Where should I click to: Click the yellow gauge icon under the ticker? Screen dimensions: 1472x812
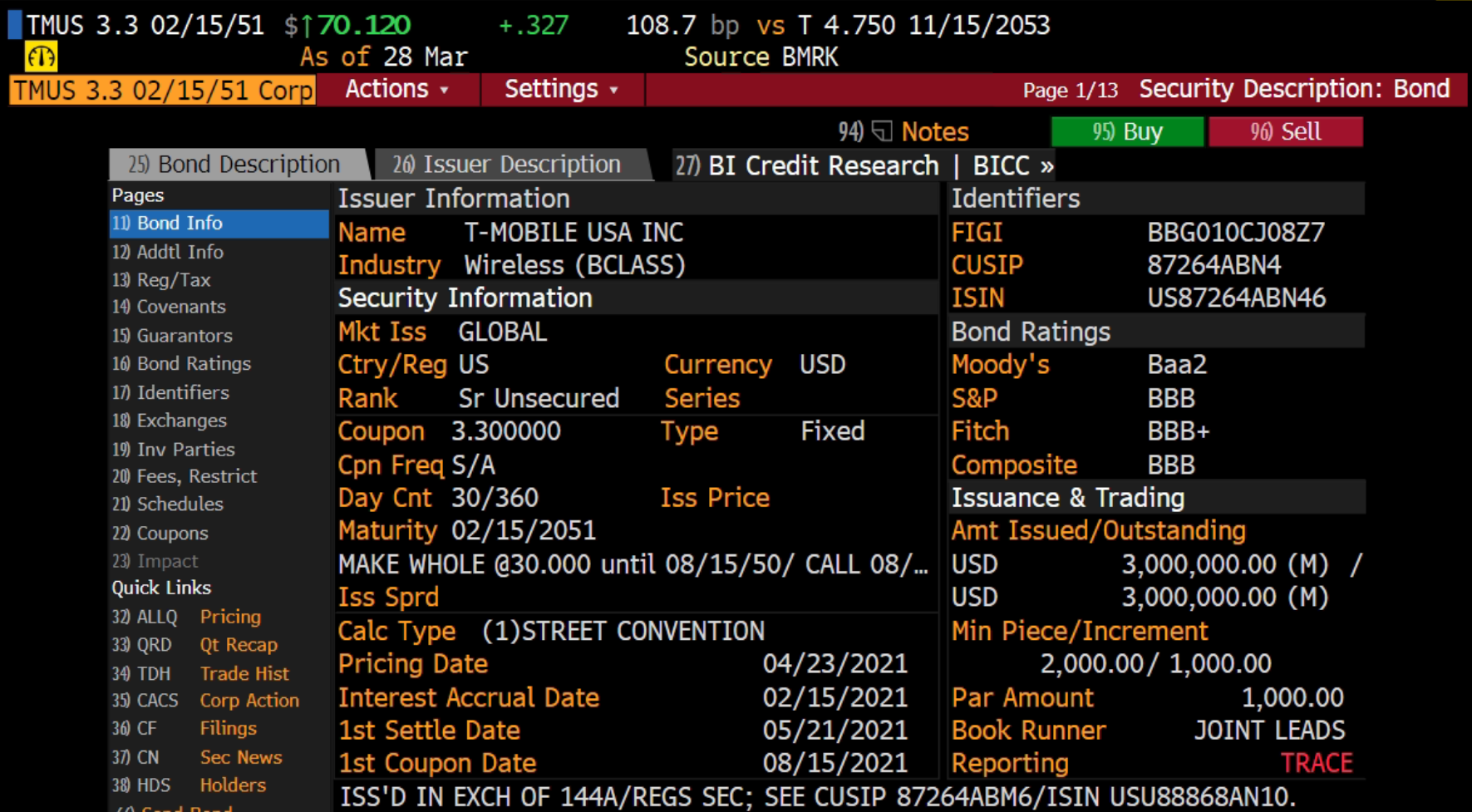coord(41,57)
